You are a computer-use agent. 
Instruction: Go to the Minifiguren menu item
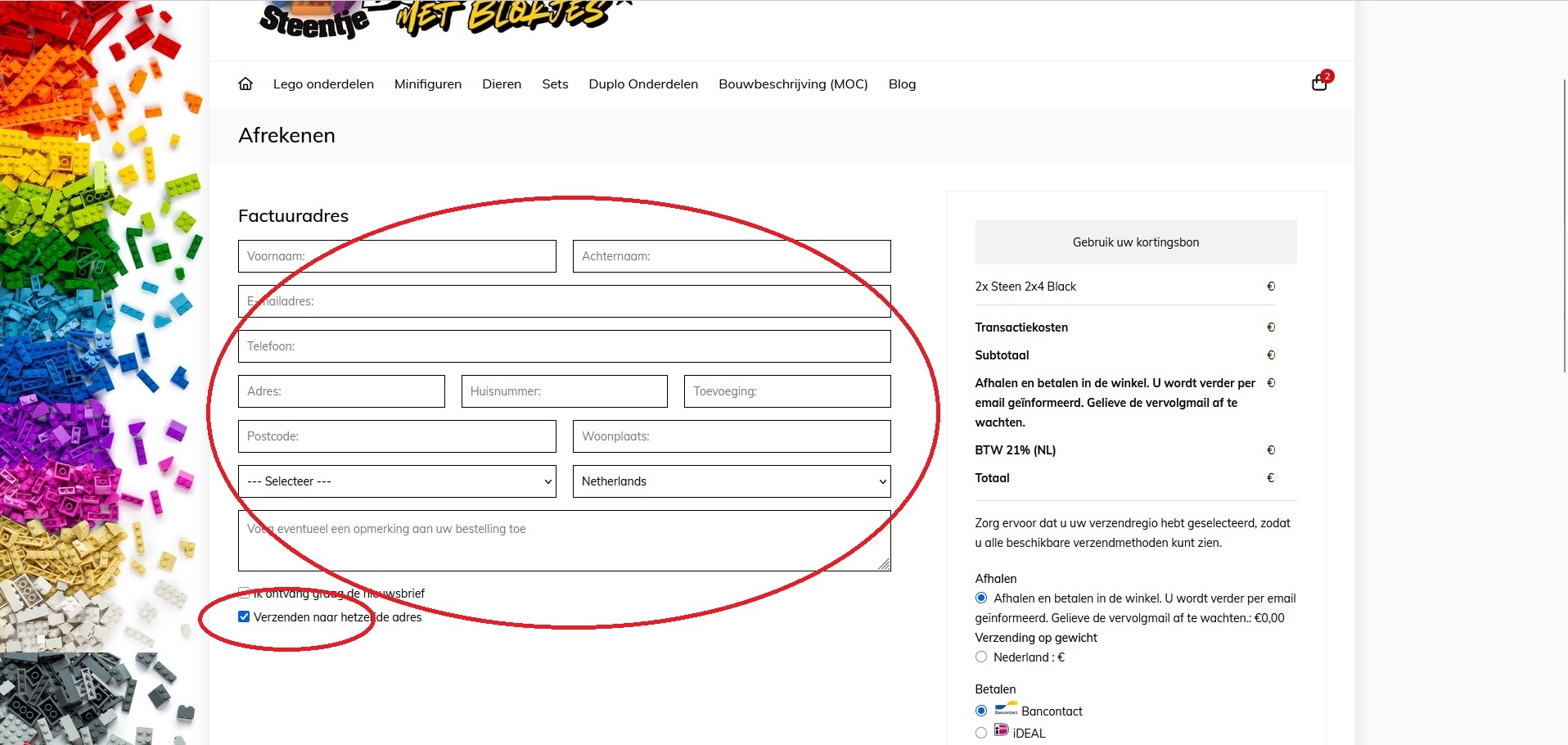(427, 84)
